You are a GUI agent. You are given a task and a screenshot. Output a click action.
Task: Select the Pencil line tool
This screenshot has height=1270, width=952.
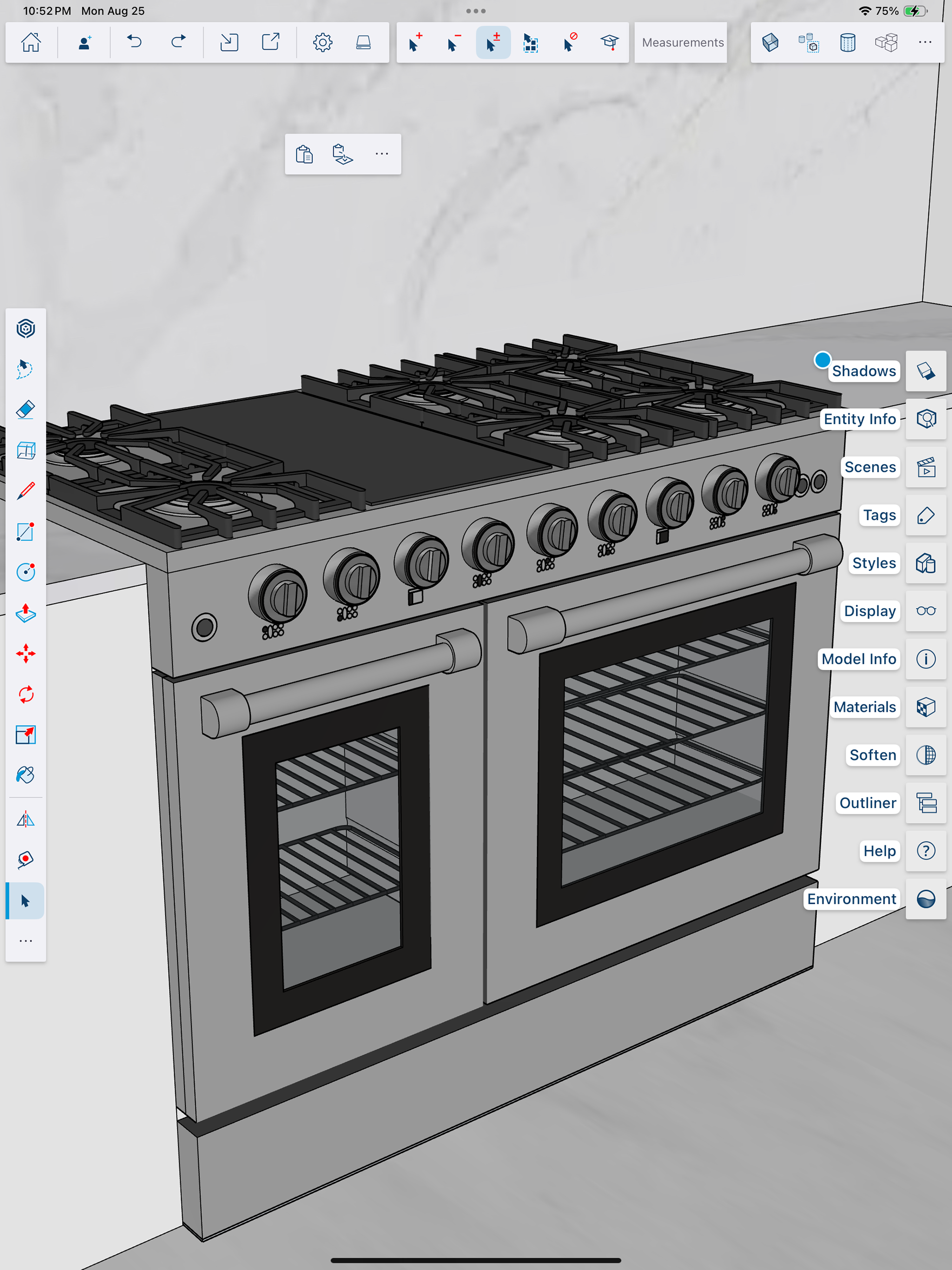25,491
